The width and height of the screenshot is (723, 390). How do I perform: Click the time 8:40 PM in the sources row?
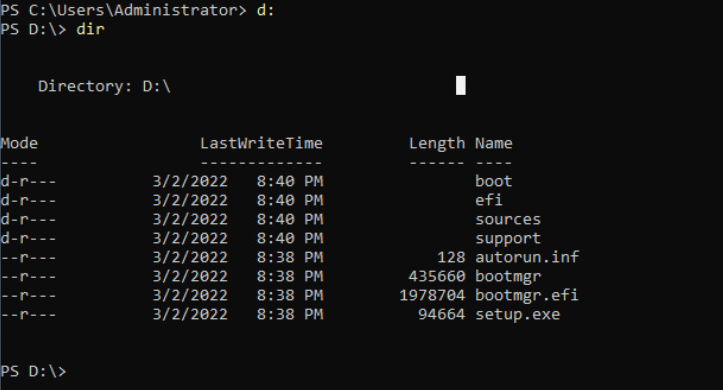pos(290,219)
